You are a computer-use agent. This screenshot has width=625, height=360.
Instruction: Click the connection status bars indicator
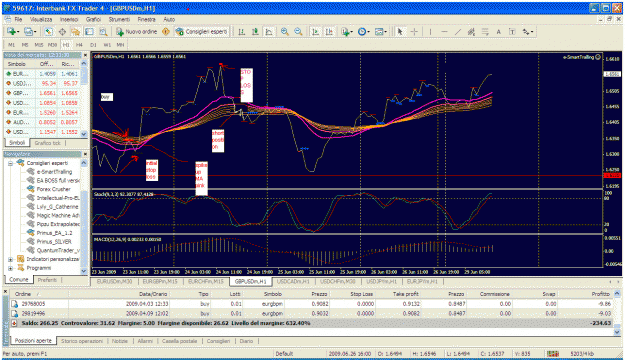tap(552, 354)
